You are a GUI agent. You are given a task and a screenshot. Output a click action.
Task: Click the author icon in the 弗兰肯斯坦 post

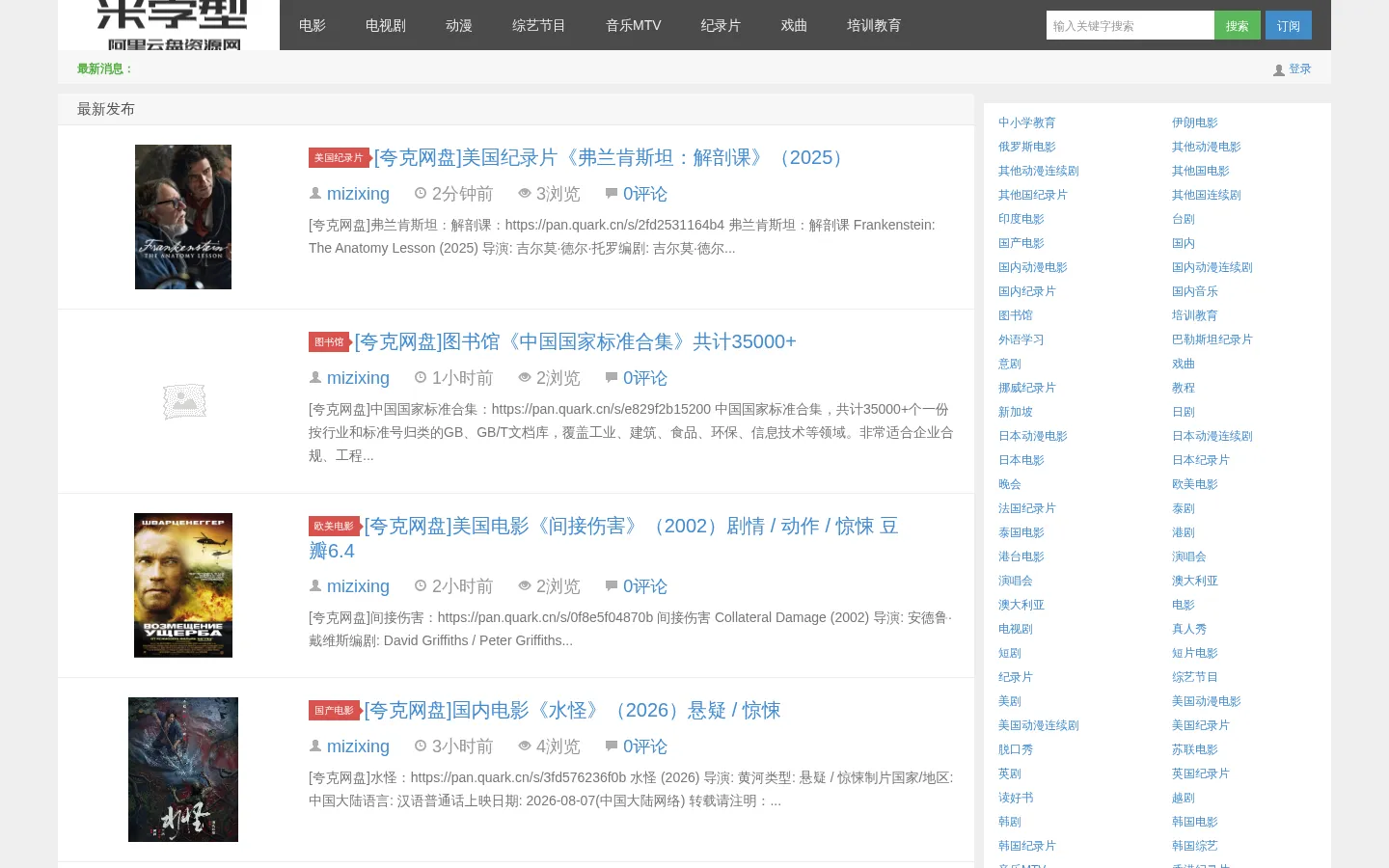click(x=315, y=194)
